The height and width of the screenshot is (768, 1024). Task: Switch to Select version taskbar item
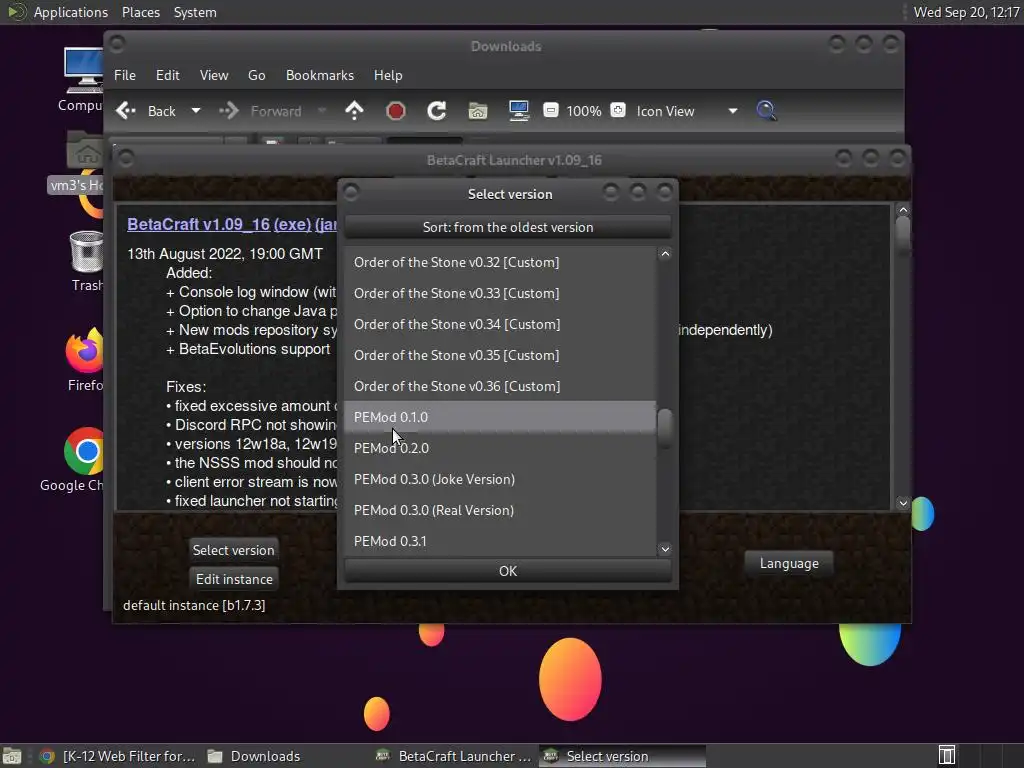(x=622, y=756)
